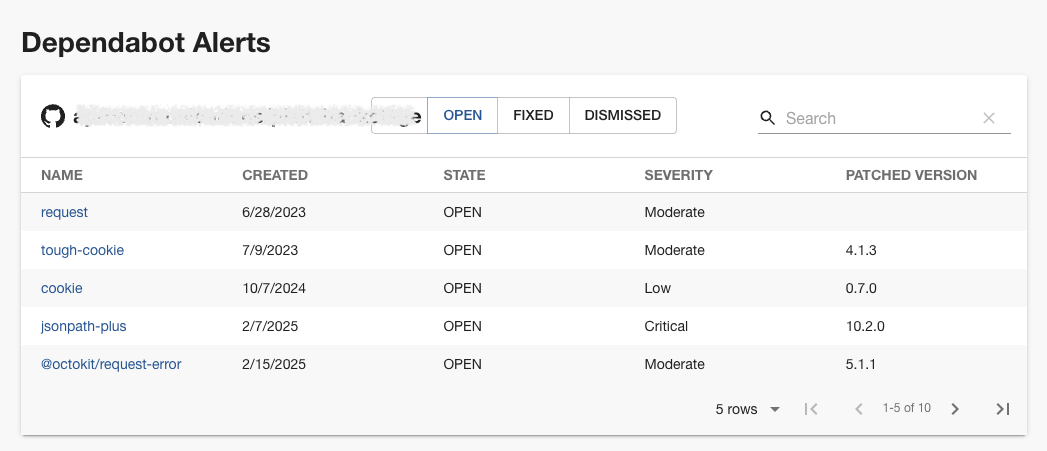Open the 5 rows dropdown
This screenshot has width=1047, height=451.
[747, 409]
